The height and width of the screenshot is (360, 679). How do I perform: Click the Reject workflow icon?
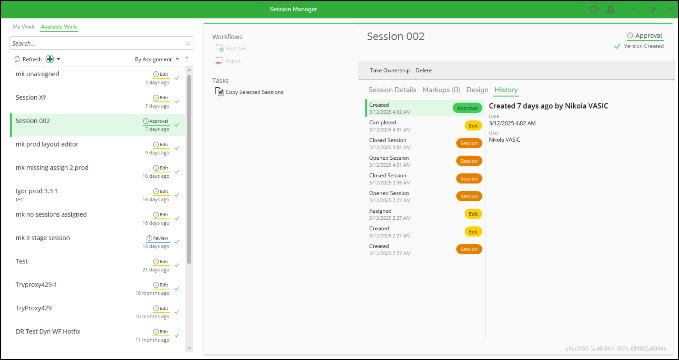tap(220, 61)
